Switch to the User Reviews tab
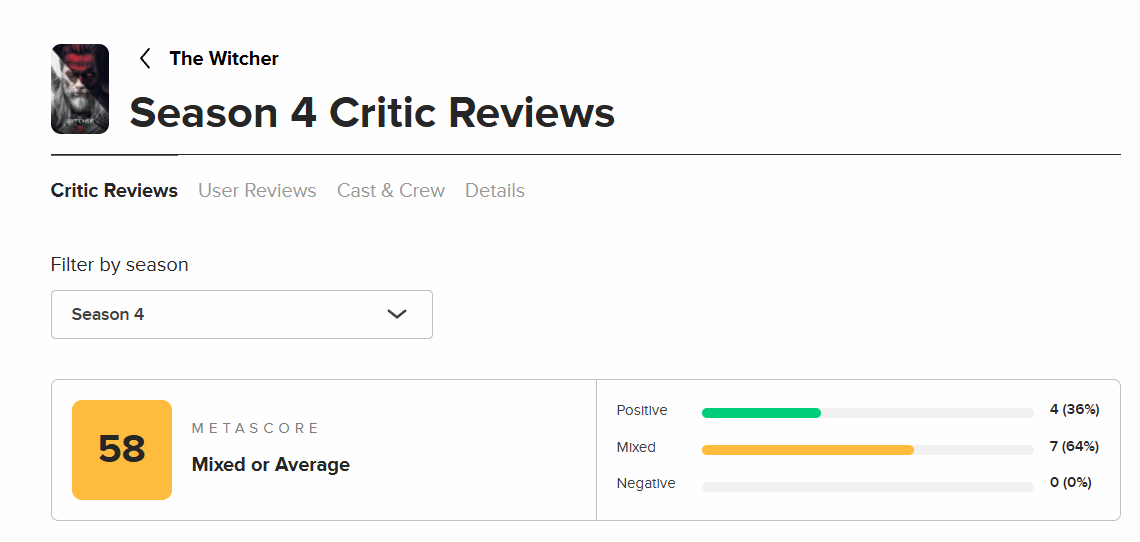Image resolution: width=1140 pixels, height=542 pixels. coord(257,190)
